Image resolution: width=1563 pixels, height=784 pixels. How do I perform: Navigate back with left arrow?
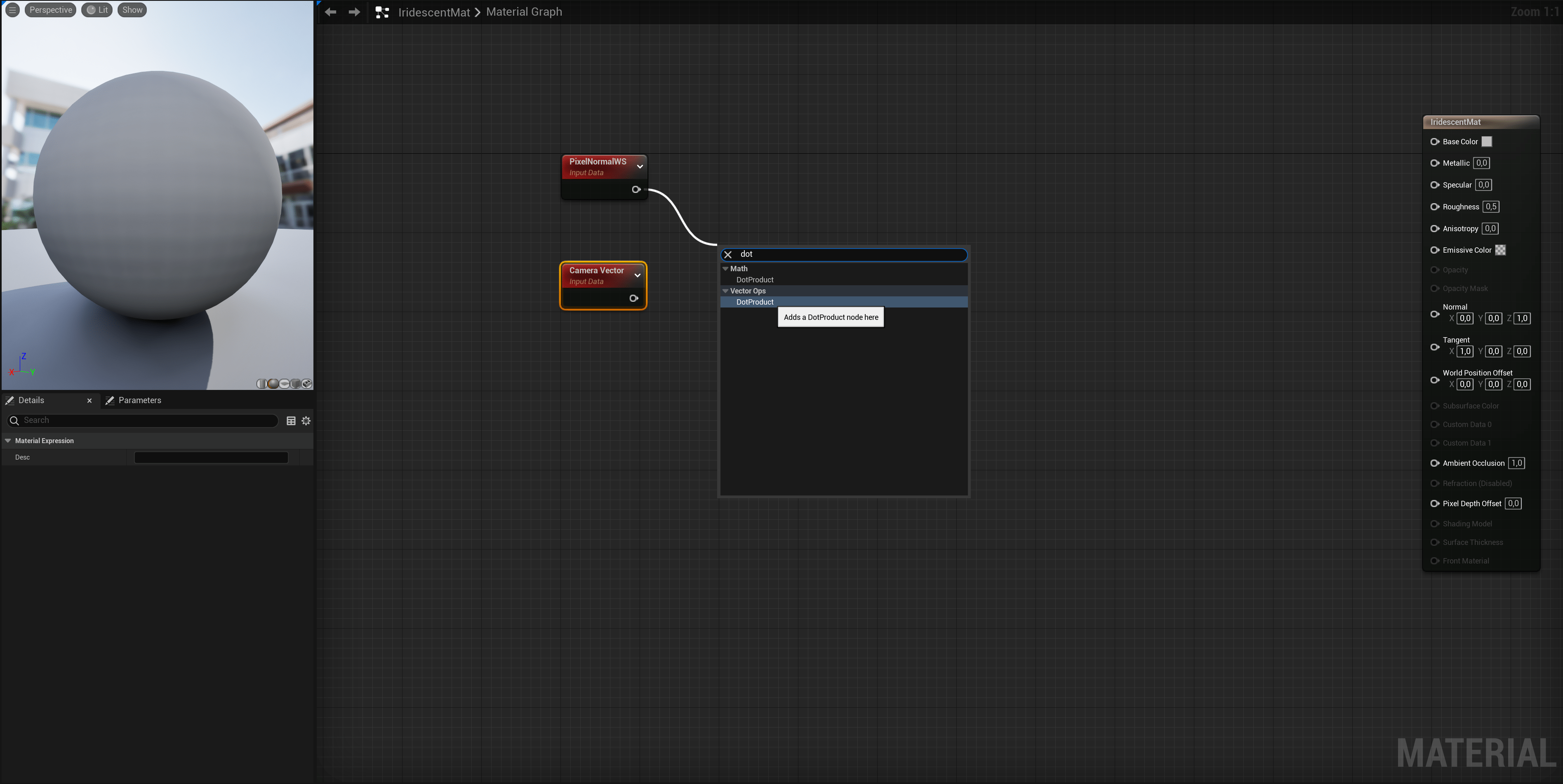click(x=331, y=12)
